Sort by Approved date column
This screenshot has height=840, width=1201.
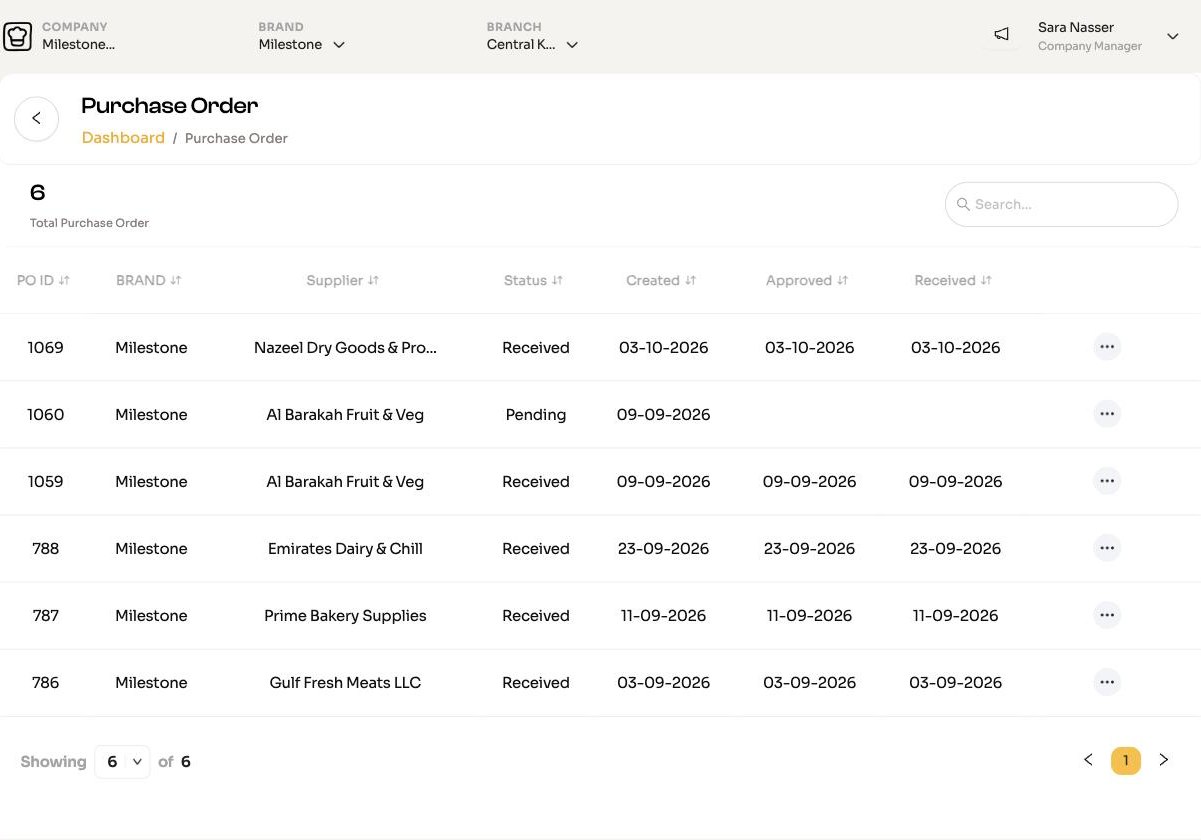click(x=842, y=281)
